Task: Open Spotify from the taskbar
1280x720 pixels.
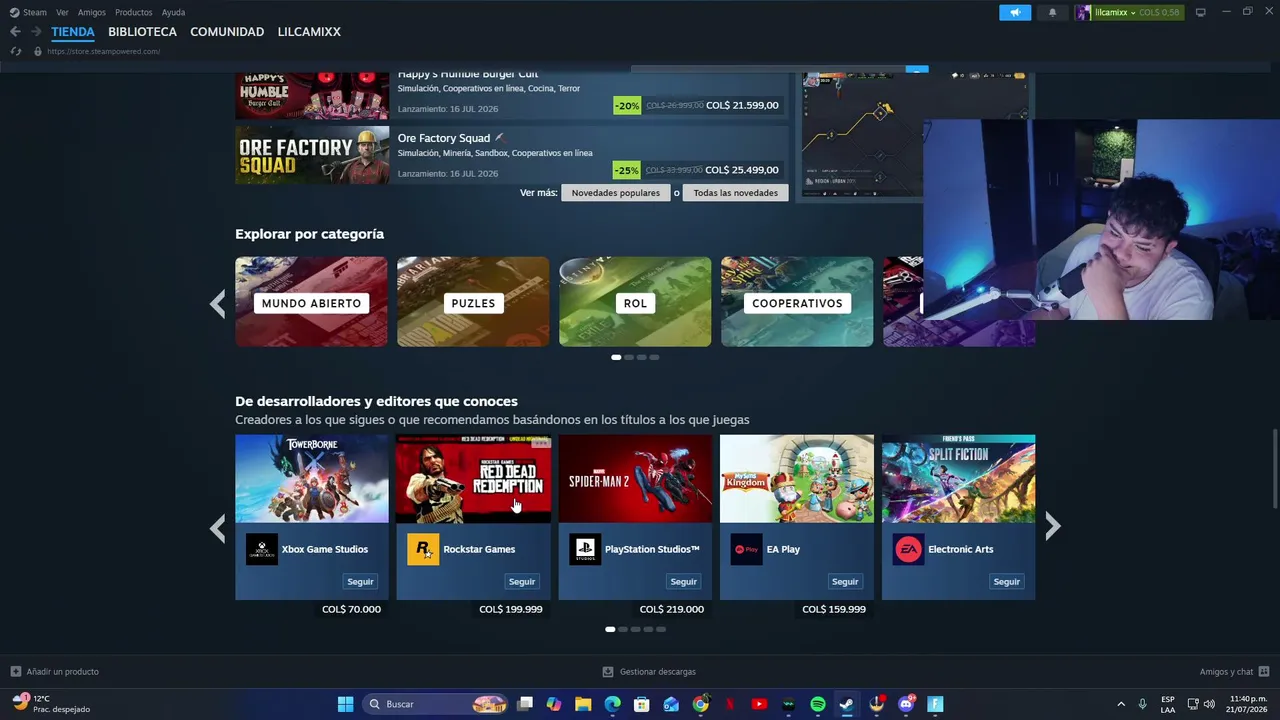Action: pos(818,704)
